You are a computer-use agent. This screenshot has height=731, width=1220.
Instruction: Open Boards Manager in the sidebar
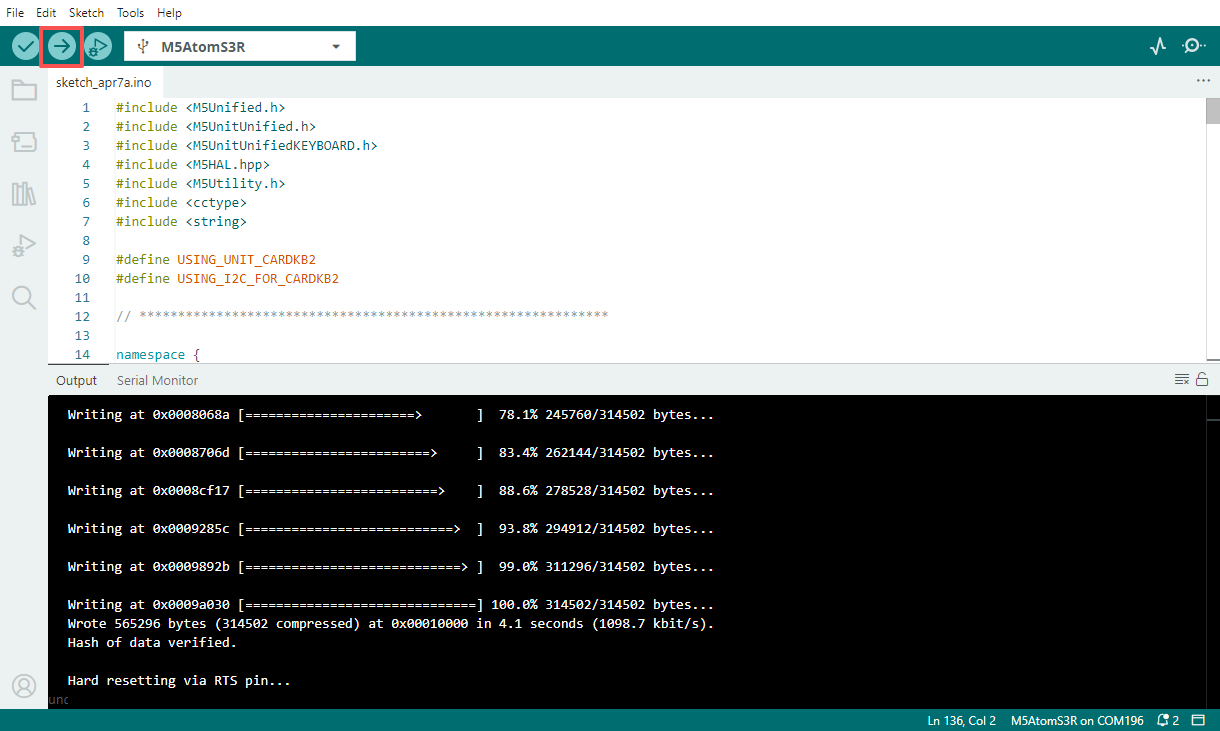(x=24, y=142)
